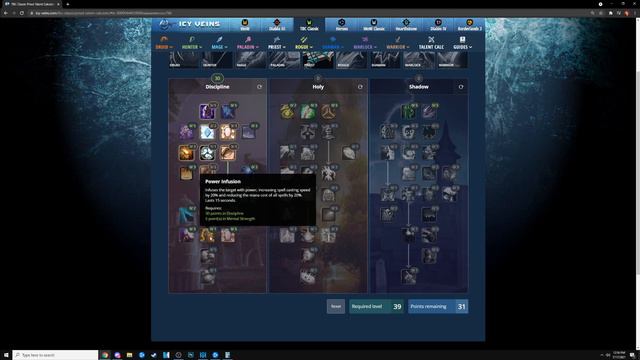Select Focused Power talent in Discipline
The height and width of the screenshot is (360, 640).
187,215
